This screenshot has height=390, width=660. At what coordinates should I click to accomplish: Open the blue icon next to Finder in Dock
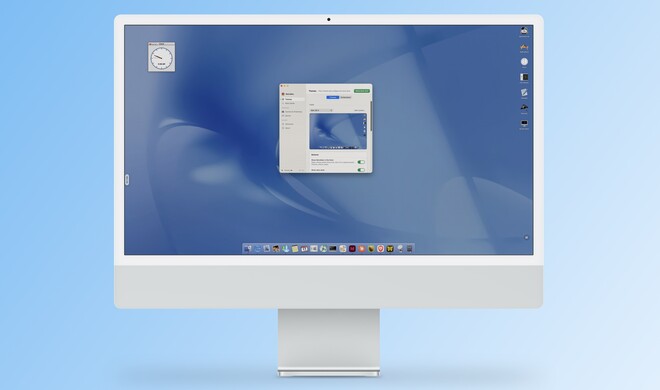(258, 249)
